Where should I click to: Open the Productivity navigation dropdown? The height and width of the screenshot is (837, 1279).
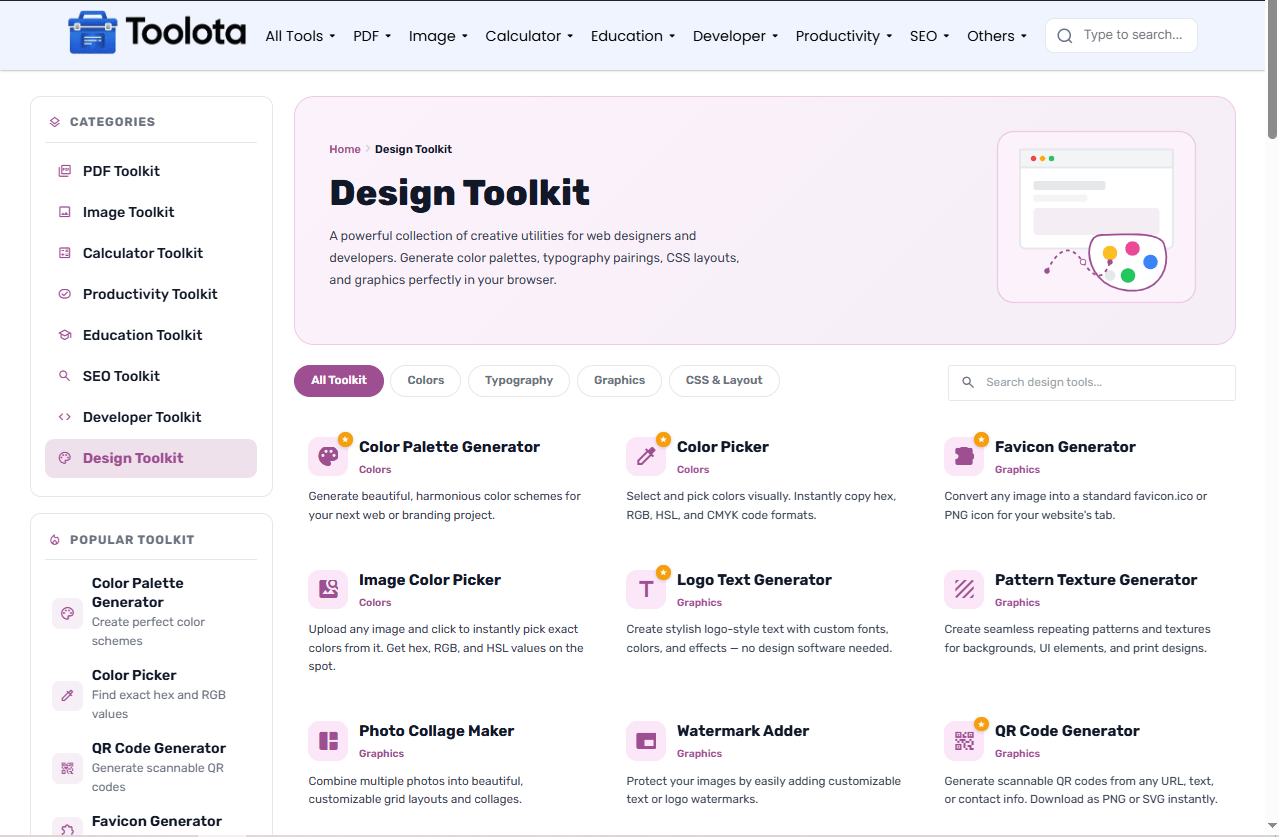tap(844, 36)
